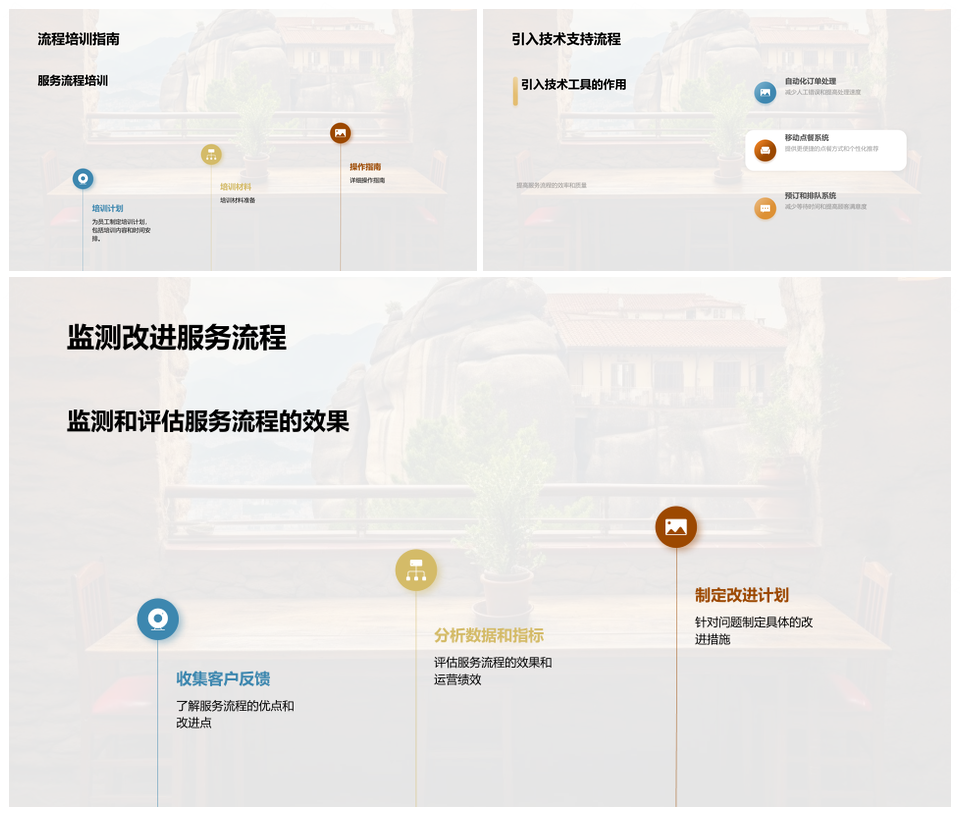This screenshot has height=816, width=960.
Task: Select the 流程培训指南 slide title
Action: coord(79,39)
